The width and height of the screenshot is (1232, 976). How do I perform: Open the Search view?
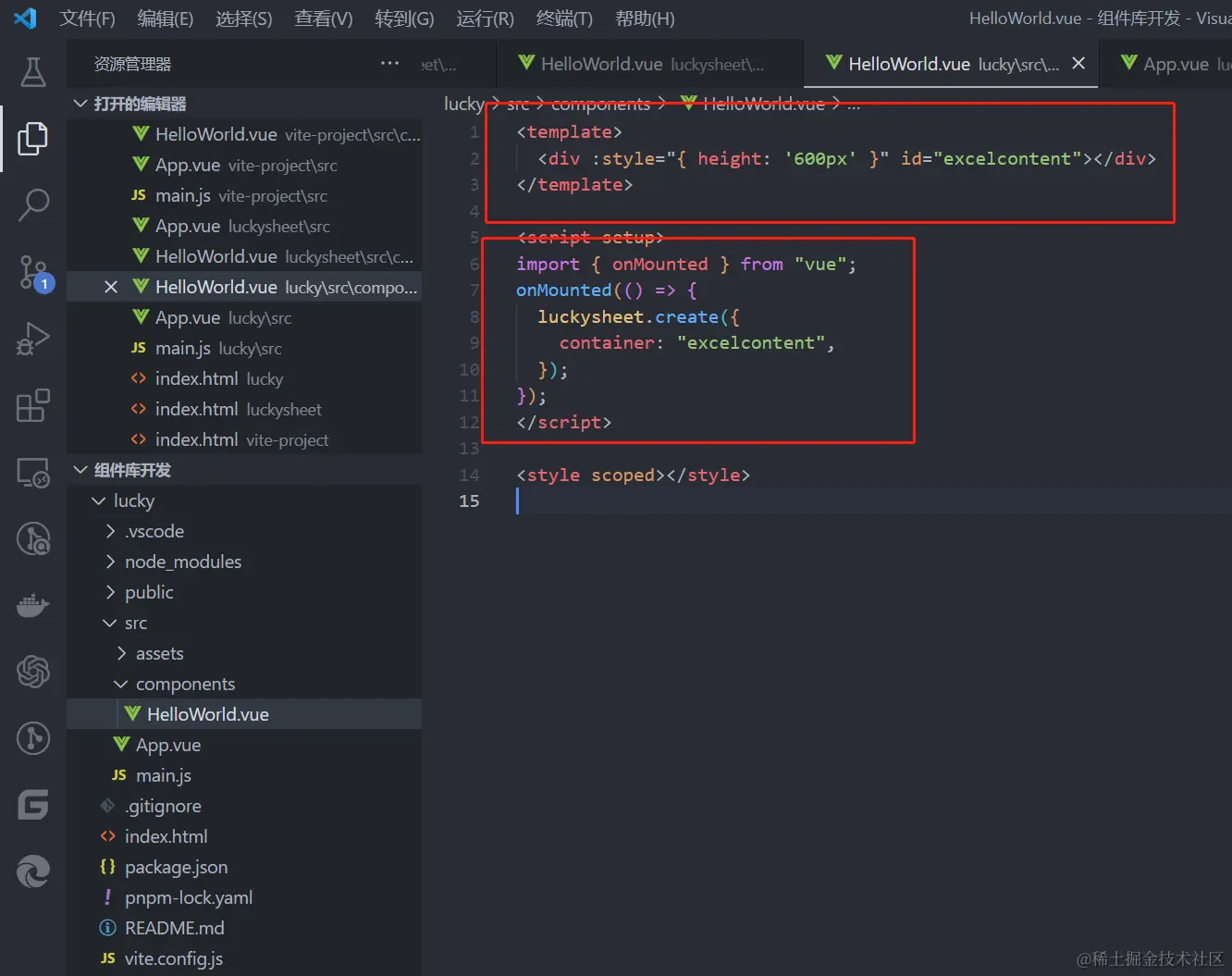click(x=33, y=204)
